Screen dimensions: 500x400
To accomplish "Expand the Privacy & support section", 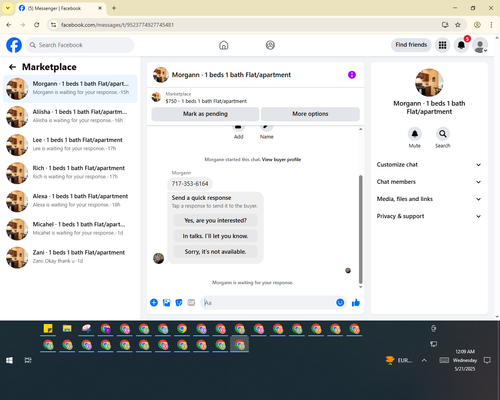I will (x=429, y=216).
